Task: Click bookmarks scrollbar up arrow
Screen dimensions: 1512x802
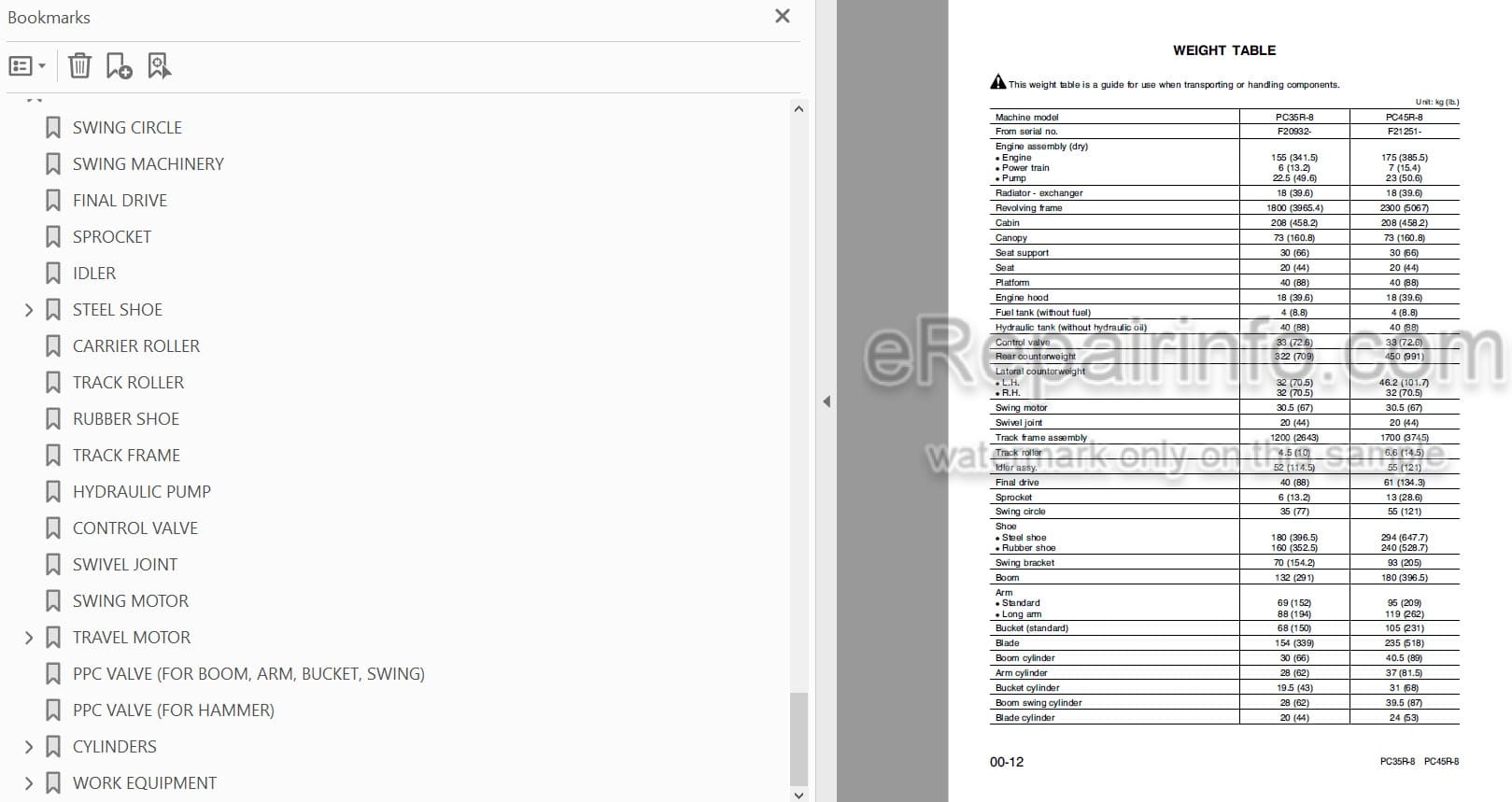Action: [x=798, y=109]
